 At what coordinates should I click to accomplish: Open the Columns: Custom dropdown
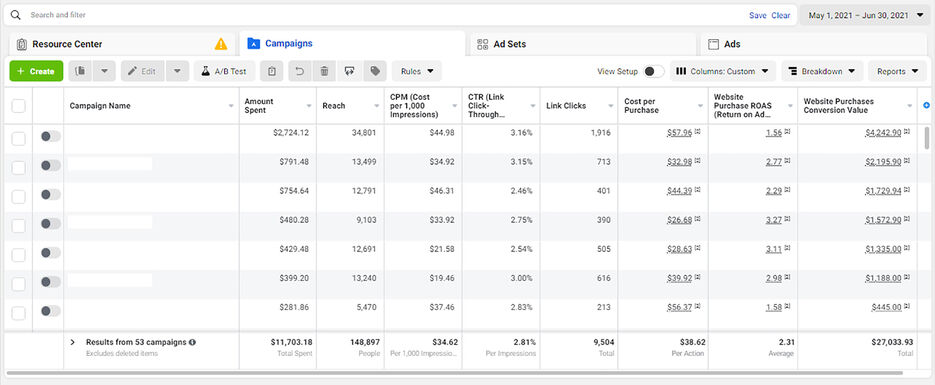pyautogui.click(x=723, y=72)
